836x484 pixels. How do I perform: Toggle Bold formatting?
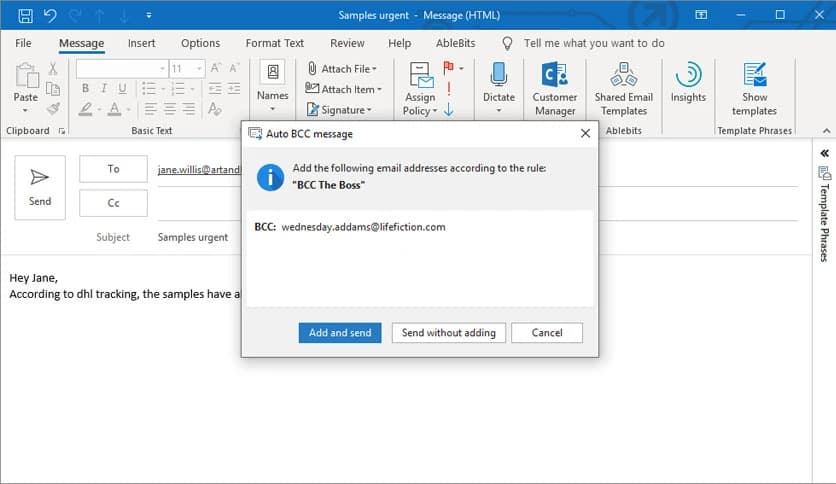85,88
